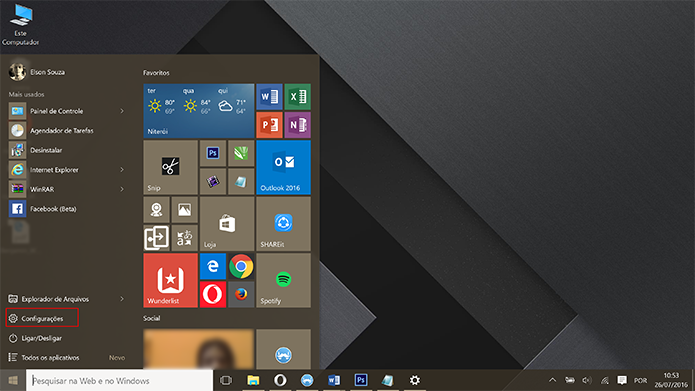Open the weather tile for Niterói

(199, 111)
